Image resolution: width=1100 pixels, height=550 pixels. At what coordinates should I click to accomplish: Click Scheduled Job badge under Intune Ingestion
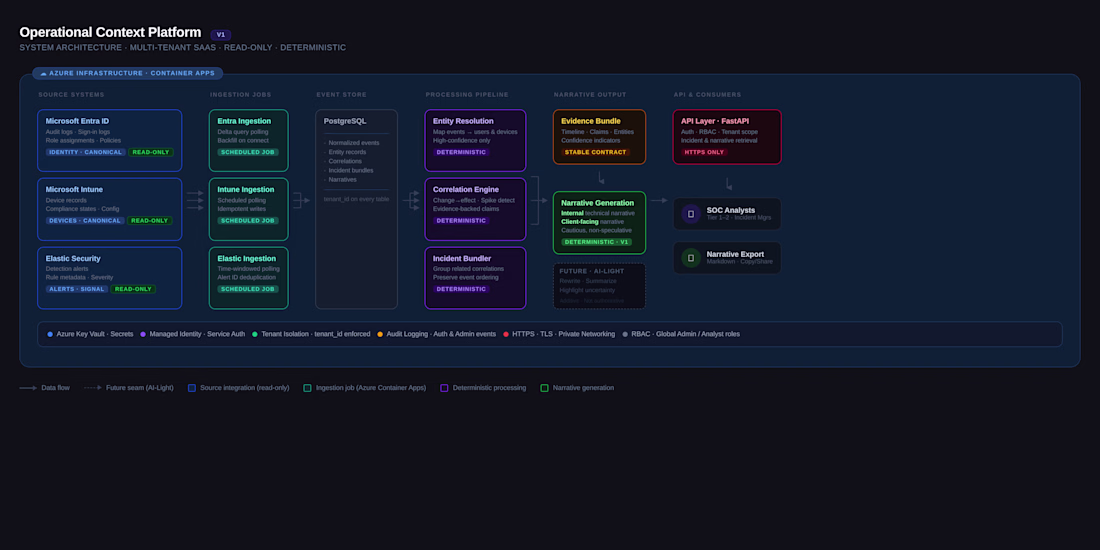click(248, 220)
